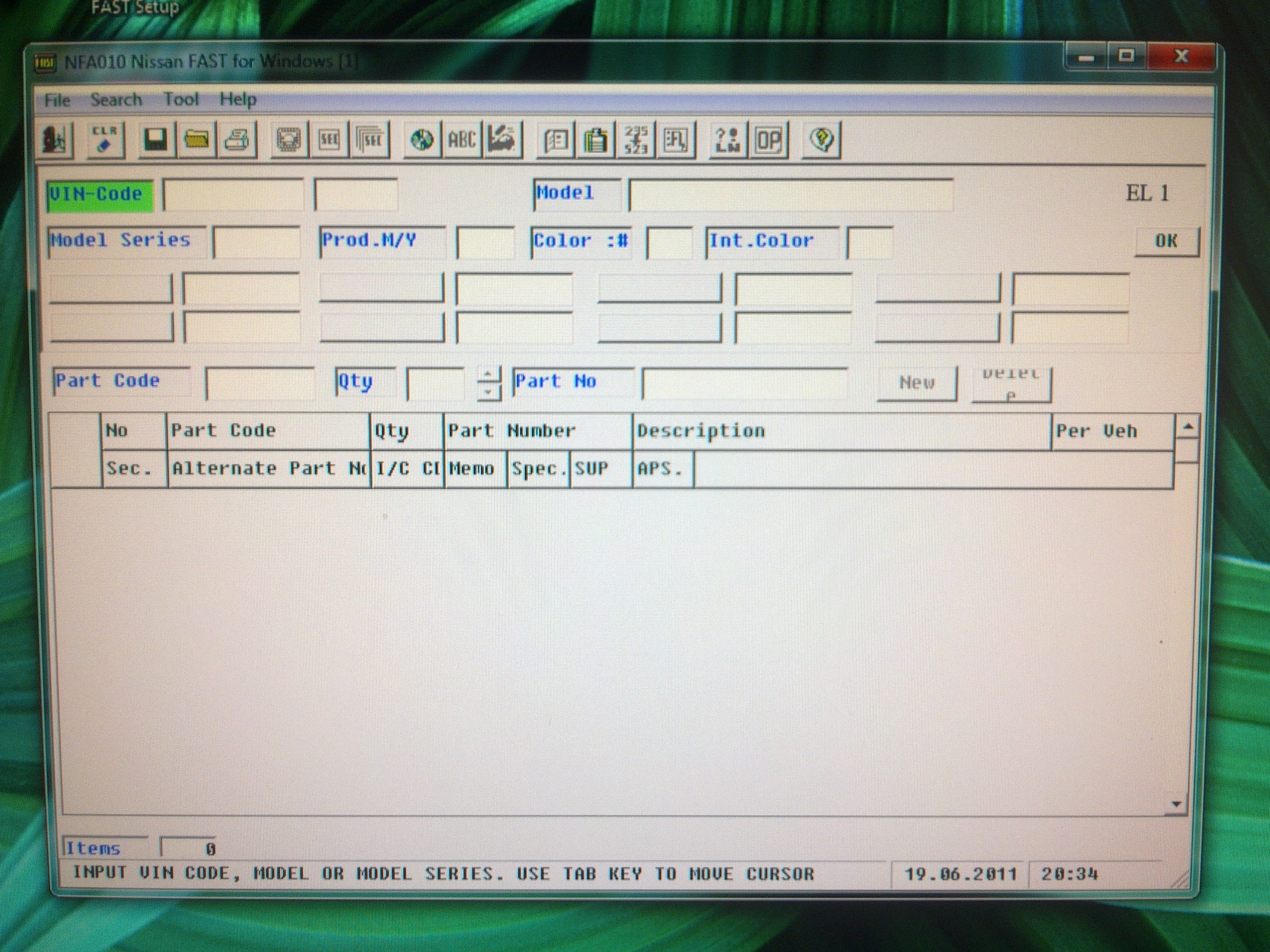Click the time 20:34 in status bar

coord(1070,875)
